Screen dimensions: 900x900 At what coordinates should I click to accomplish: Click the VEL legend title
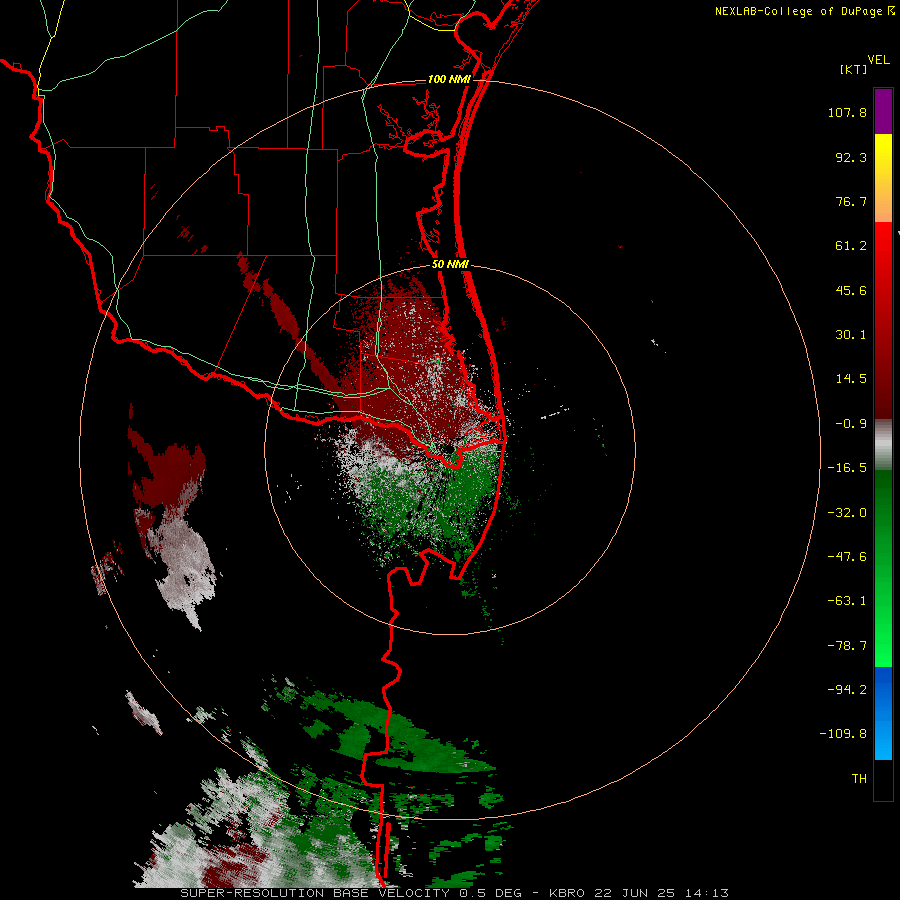(x=878, y=60)
